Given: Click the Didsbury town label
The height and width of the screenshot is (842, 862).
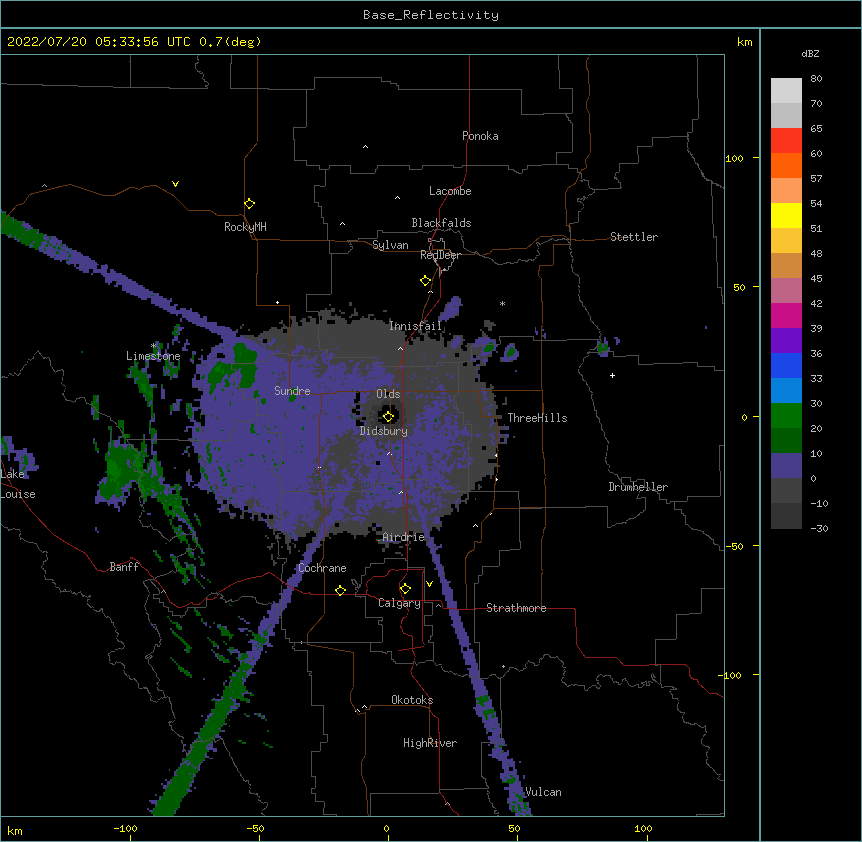Looking at the screenshot, I should click(x=384, y=431).
